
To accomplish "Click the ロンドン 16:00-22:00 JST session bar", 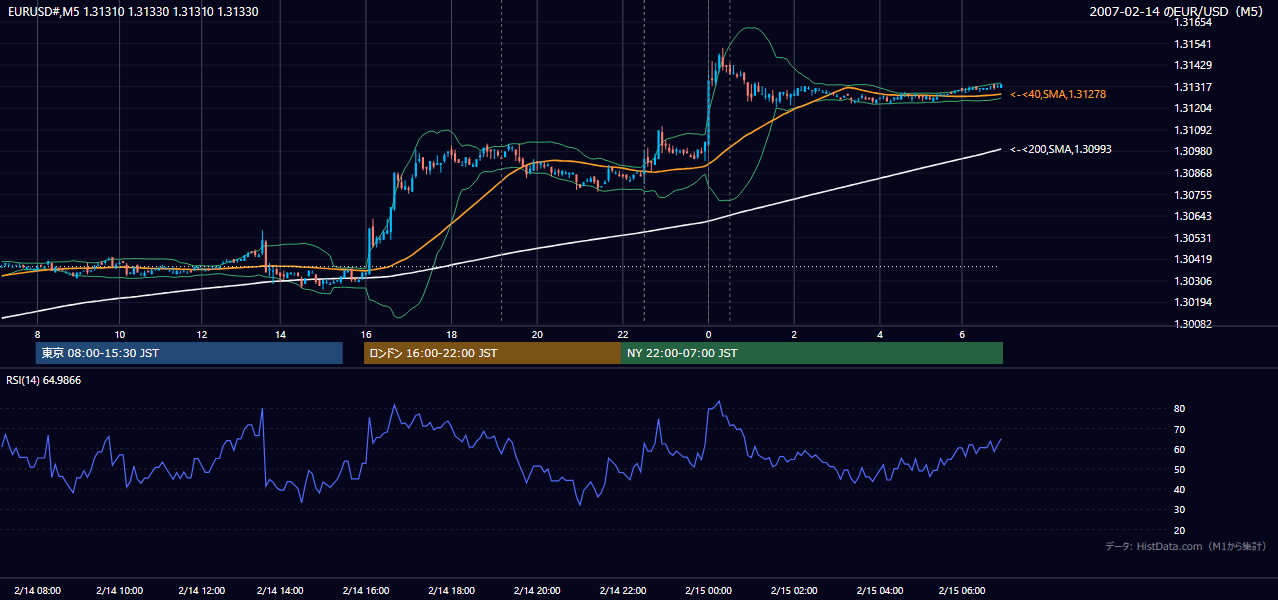I will coord(493,353).
